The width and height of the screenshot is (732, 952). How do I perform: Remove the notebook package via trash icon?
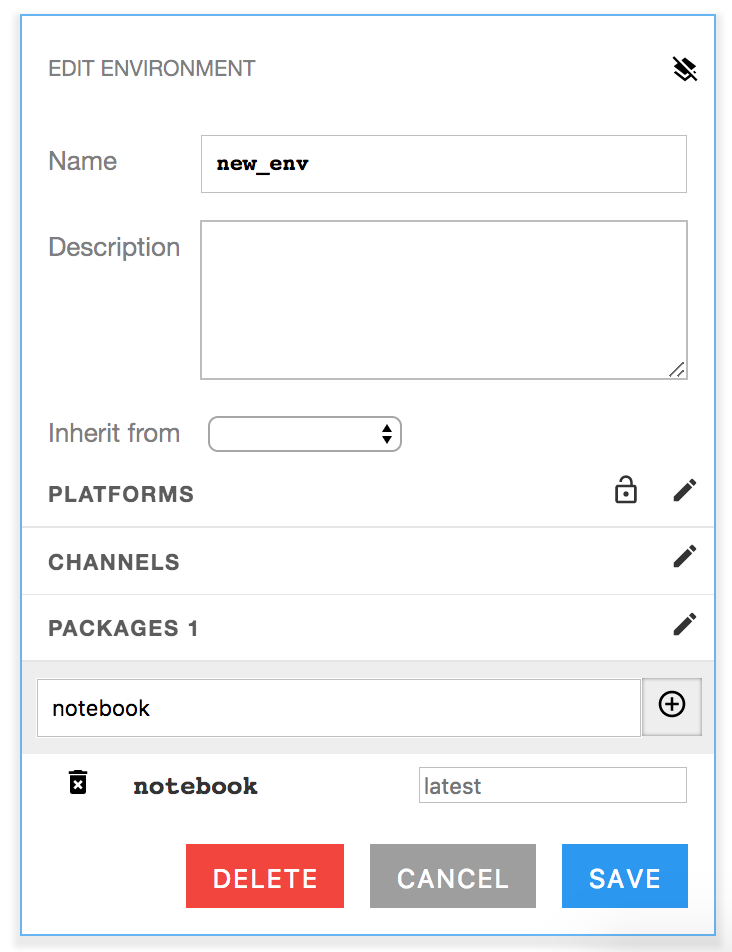78,783
